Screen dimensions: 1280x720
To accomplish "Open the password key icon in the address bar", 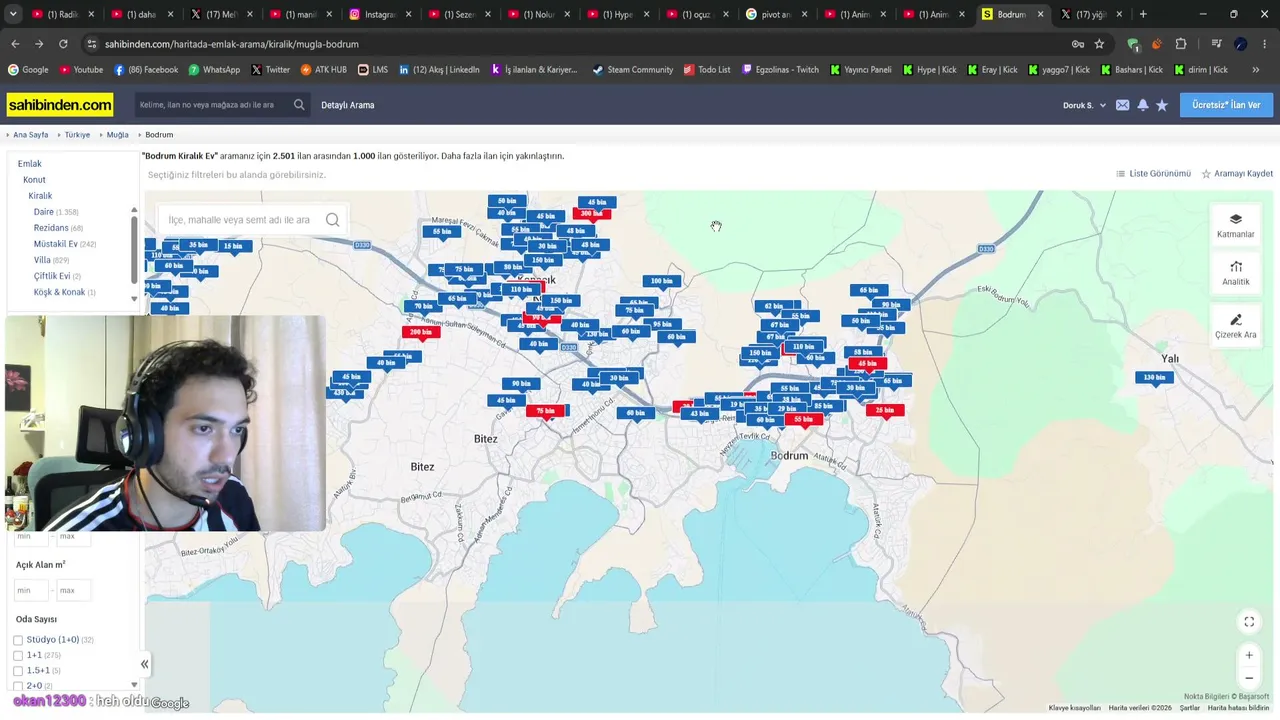I will pyautogui.click(x=1077, y=44).
